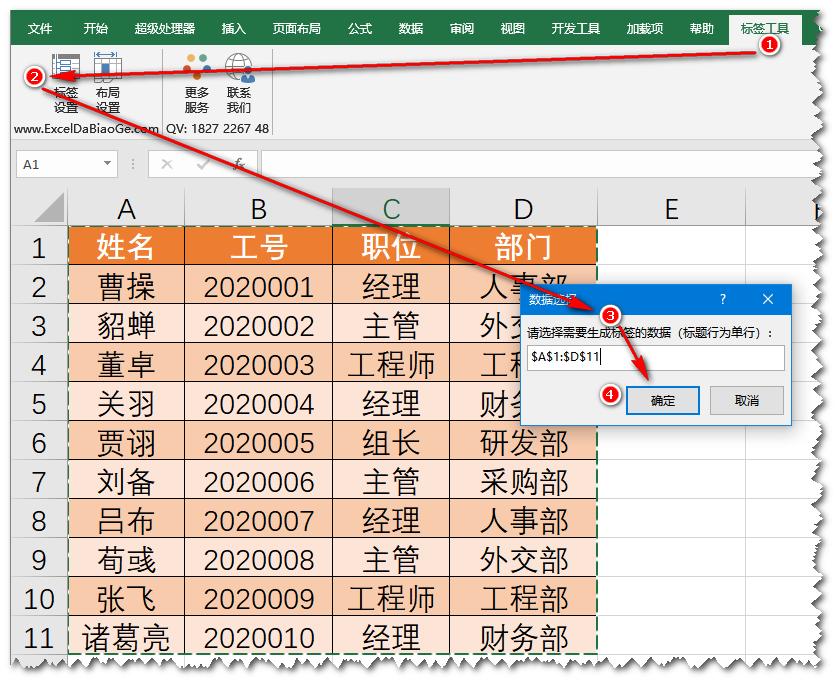Image resolution: width=840 pixels, height=685 pixels.
Task: Select cell containing 诸葛亮
Action: click(x=126, y=637)
